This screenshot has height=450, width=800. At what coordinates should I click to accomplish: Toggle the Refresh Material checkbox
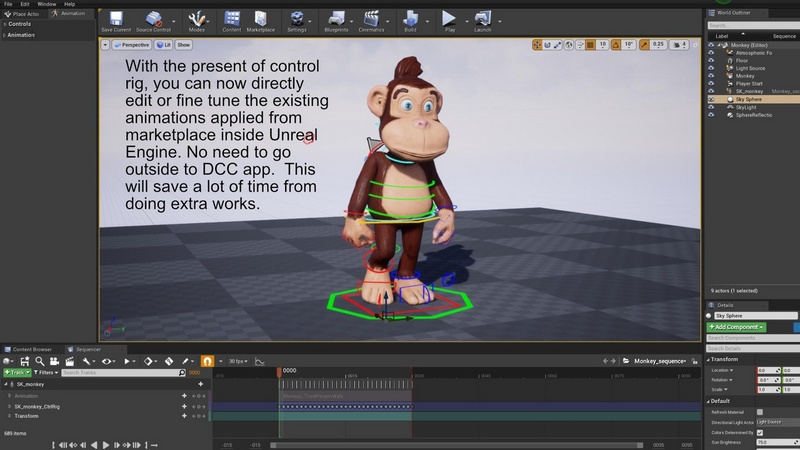tap(759, 411)
